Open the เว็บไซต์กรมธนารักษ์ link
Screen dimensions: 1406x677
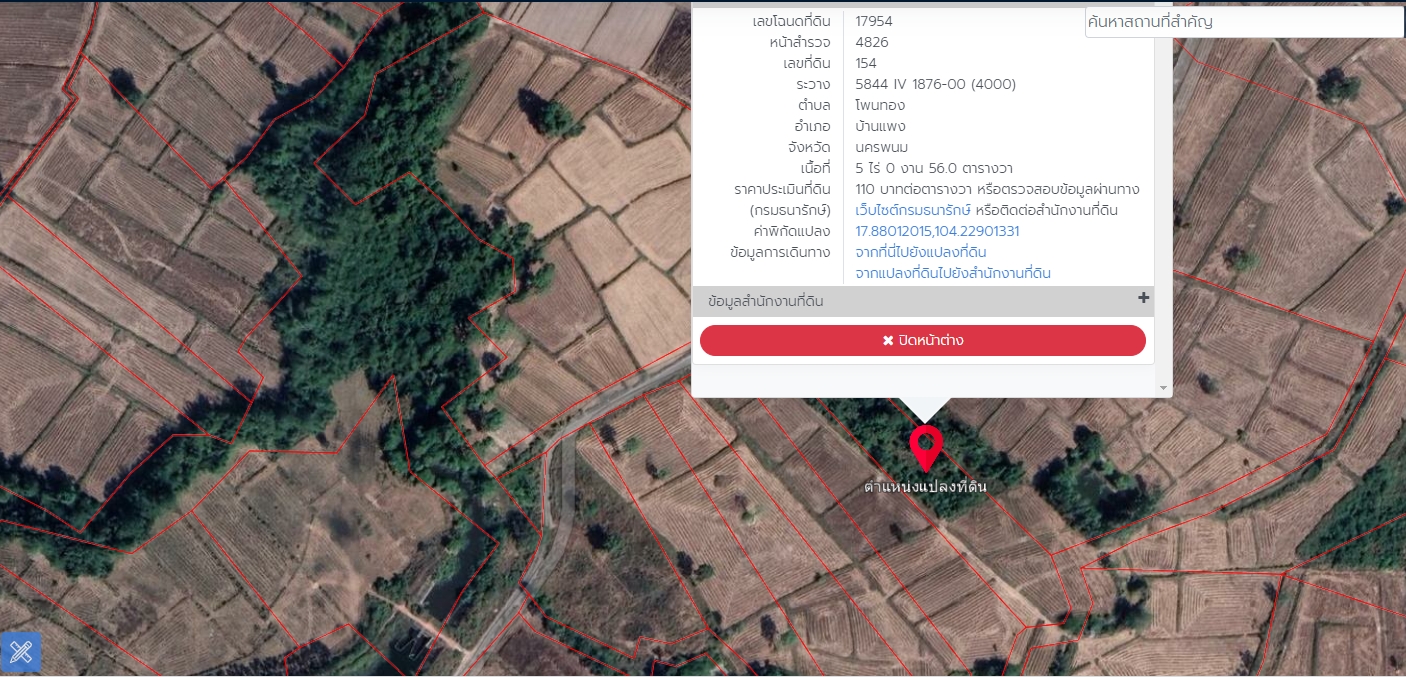[913, 210]
